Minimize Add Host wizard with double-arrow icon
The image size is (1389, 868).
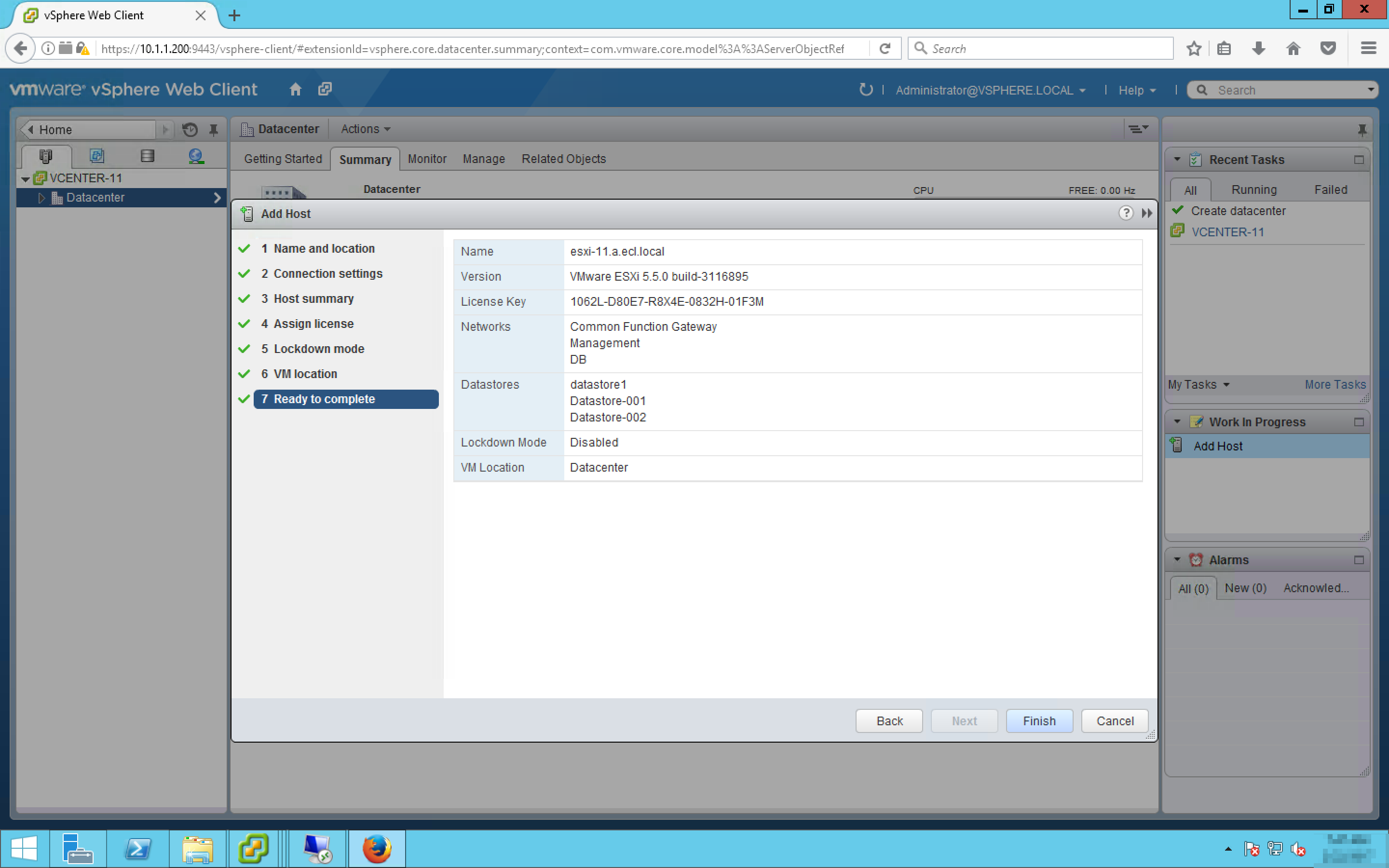[x=1147, y=214]
